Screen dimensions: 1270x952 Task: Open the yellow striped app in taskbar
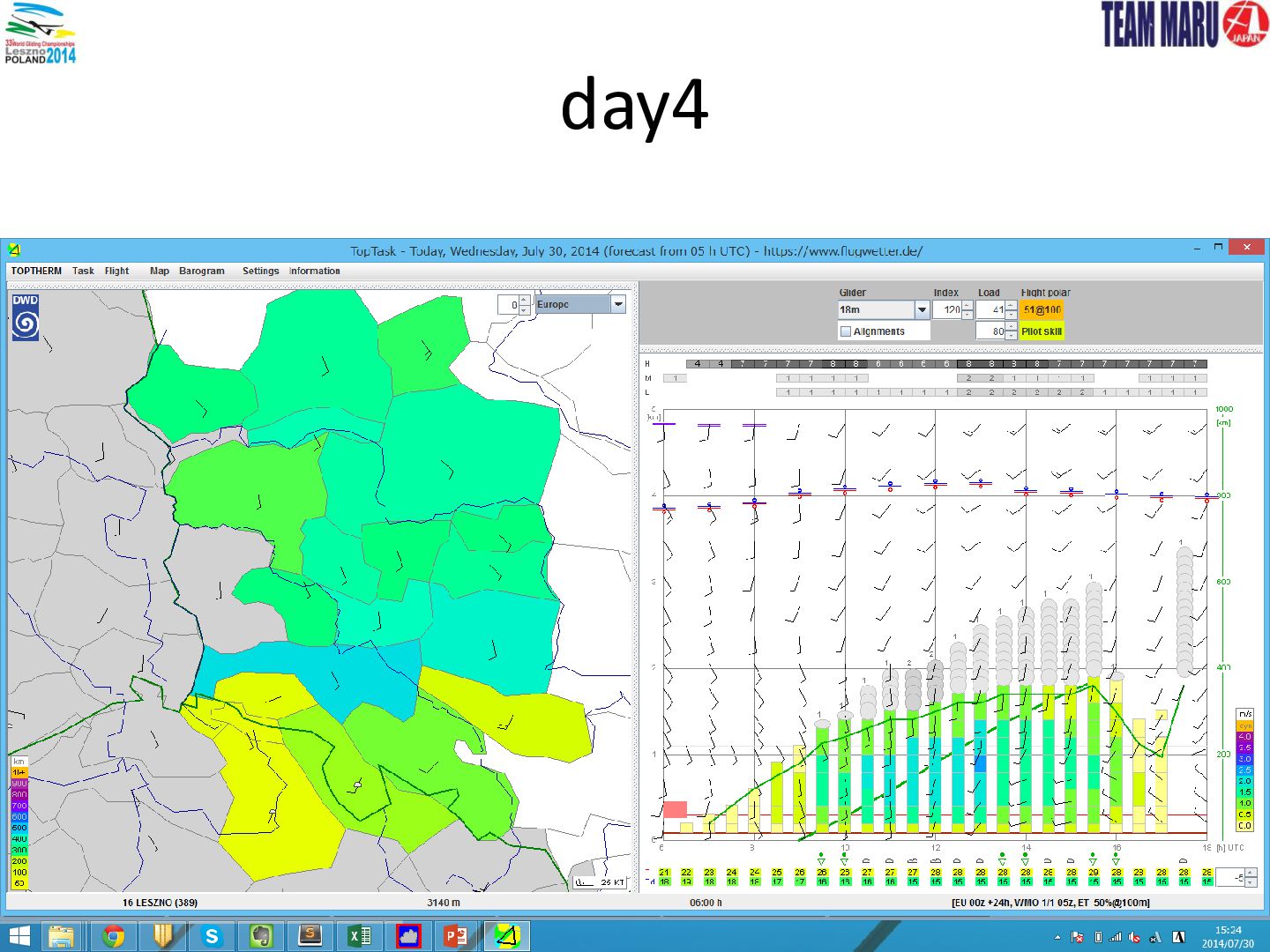(162, 936)
